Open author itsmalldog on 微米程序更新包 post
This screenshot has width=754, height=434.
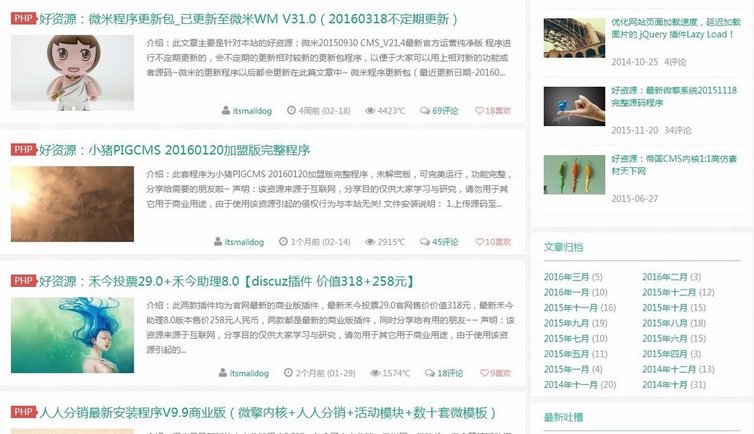click(252, 111)
